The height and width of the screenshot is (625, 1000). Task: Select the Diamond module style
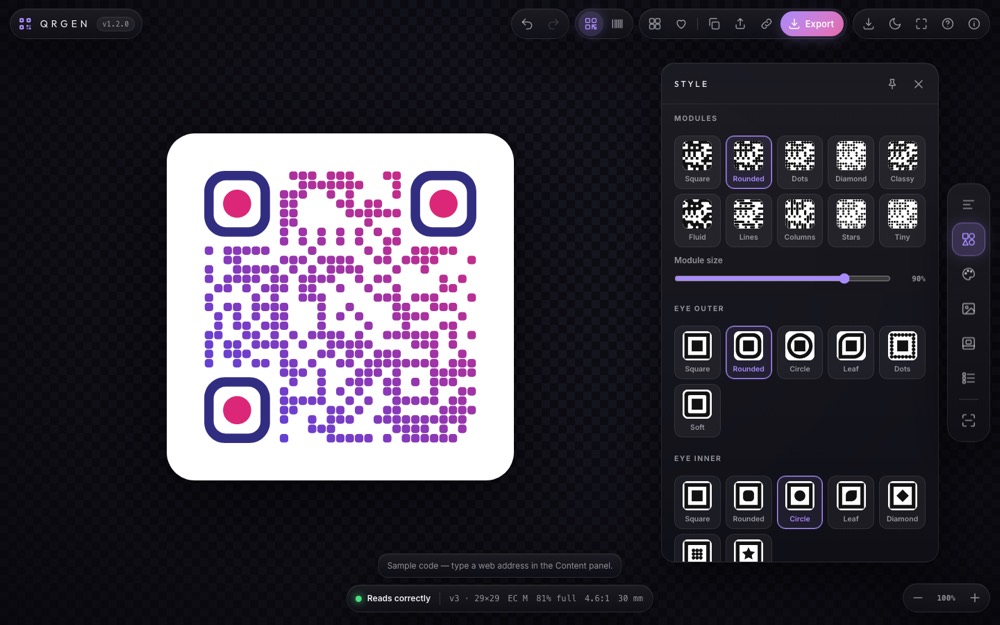pos(851,162)
